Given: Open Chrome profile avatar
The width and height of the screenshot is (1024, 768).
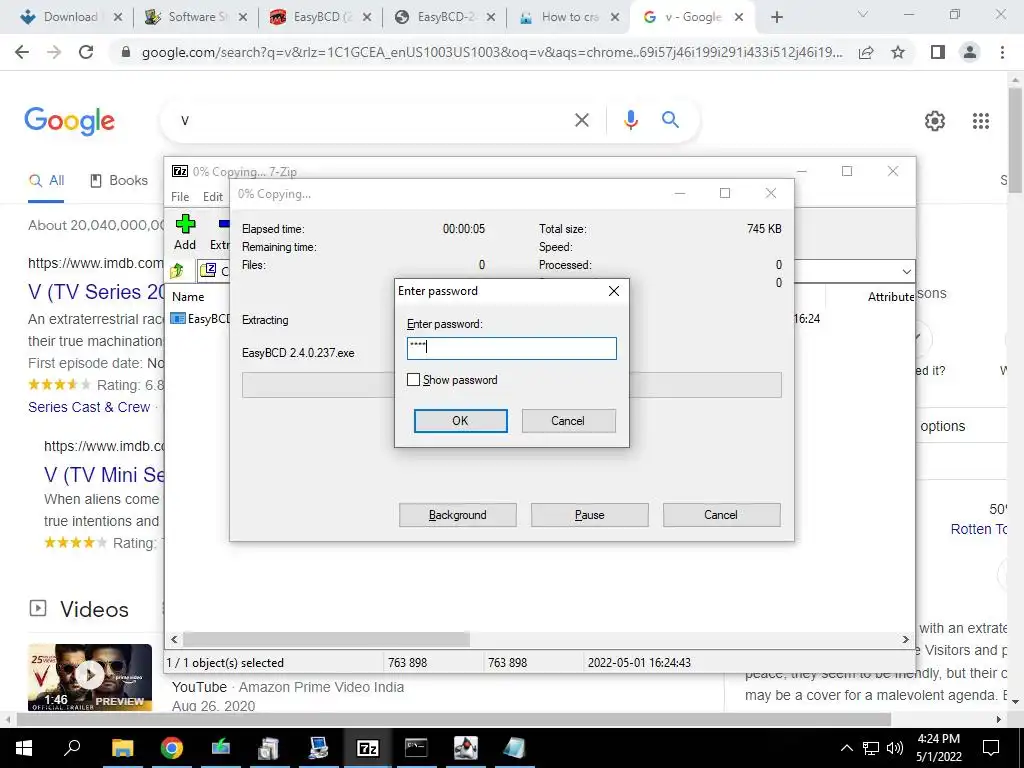Looking at the screenshot, I should tap(970, 52).
